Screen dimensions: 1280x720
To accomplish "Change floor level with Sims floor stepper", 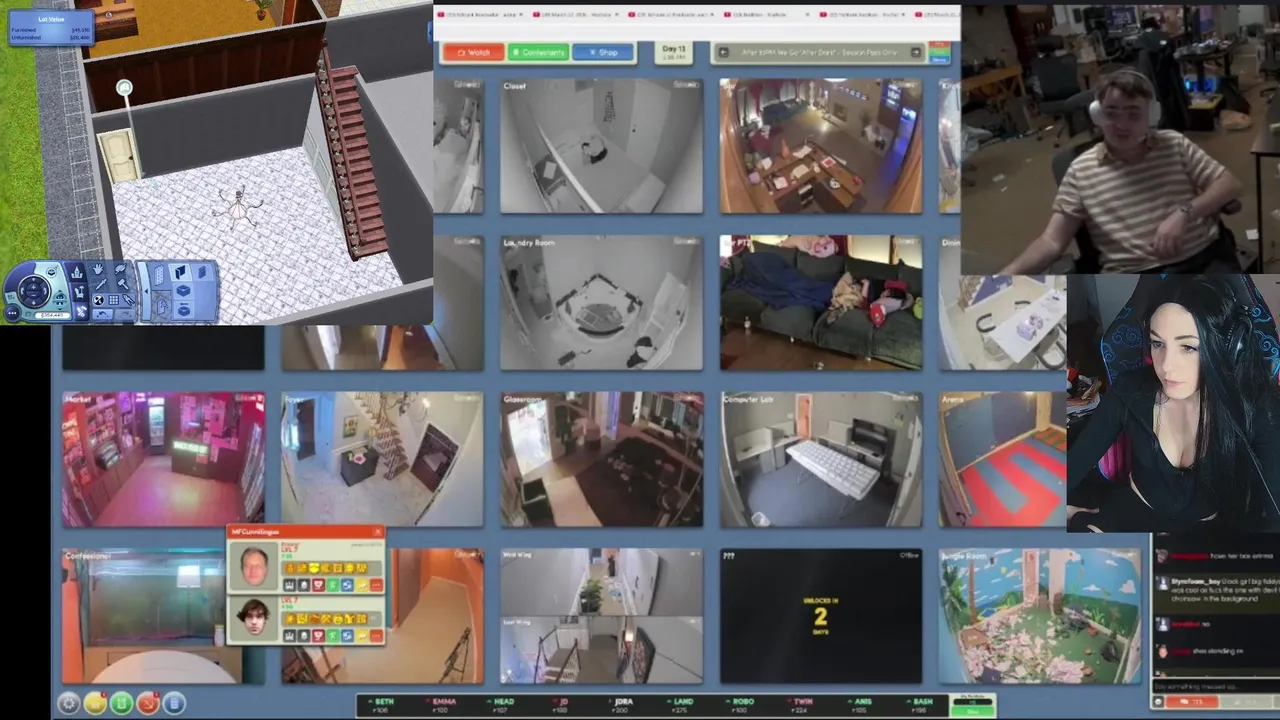I will coord(60,299).
